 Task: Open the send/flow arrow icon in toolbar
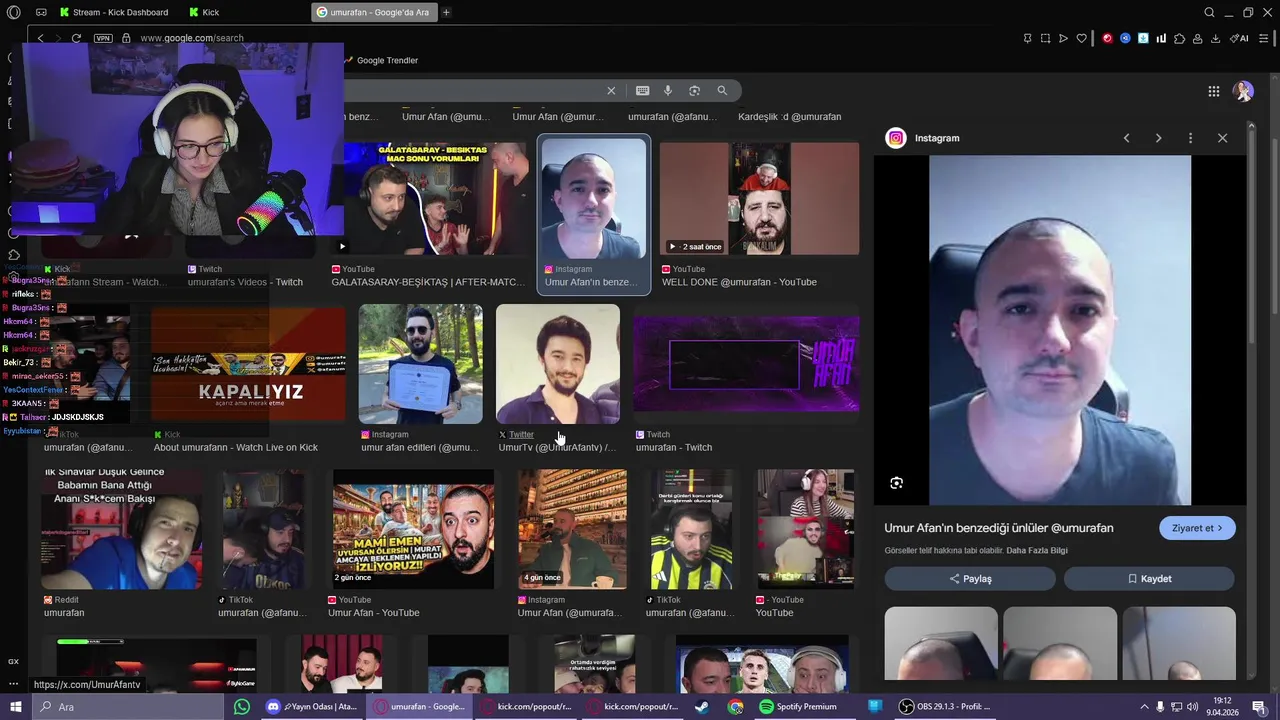coord(1063,38)
